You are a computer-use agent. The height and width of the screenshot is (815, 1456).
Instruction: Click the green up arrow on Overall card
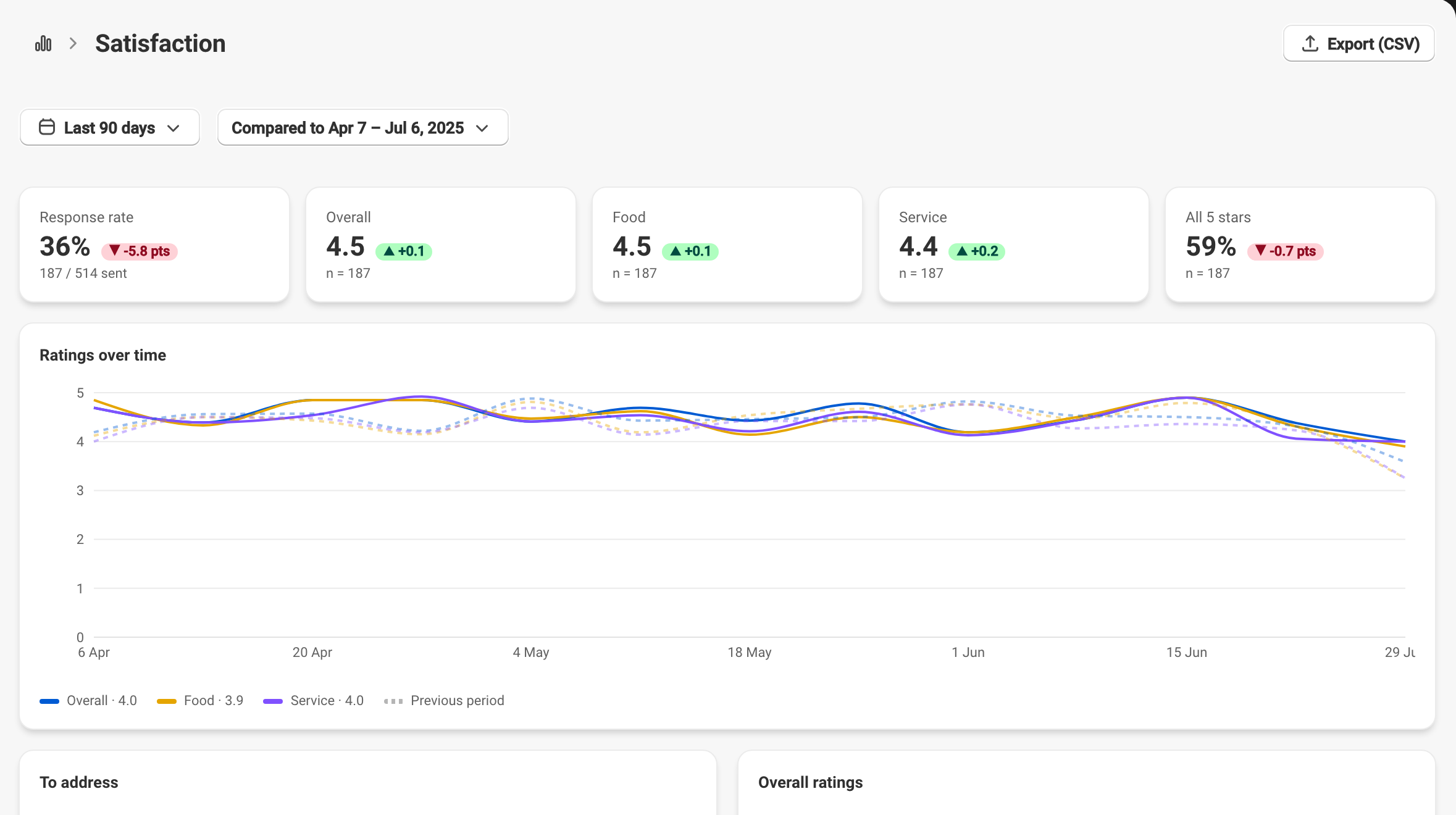click(389, 251)
